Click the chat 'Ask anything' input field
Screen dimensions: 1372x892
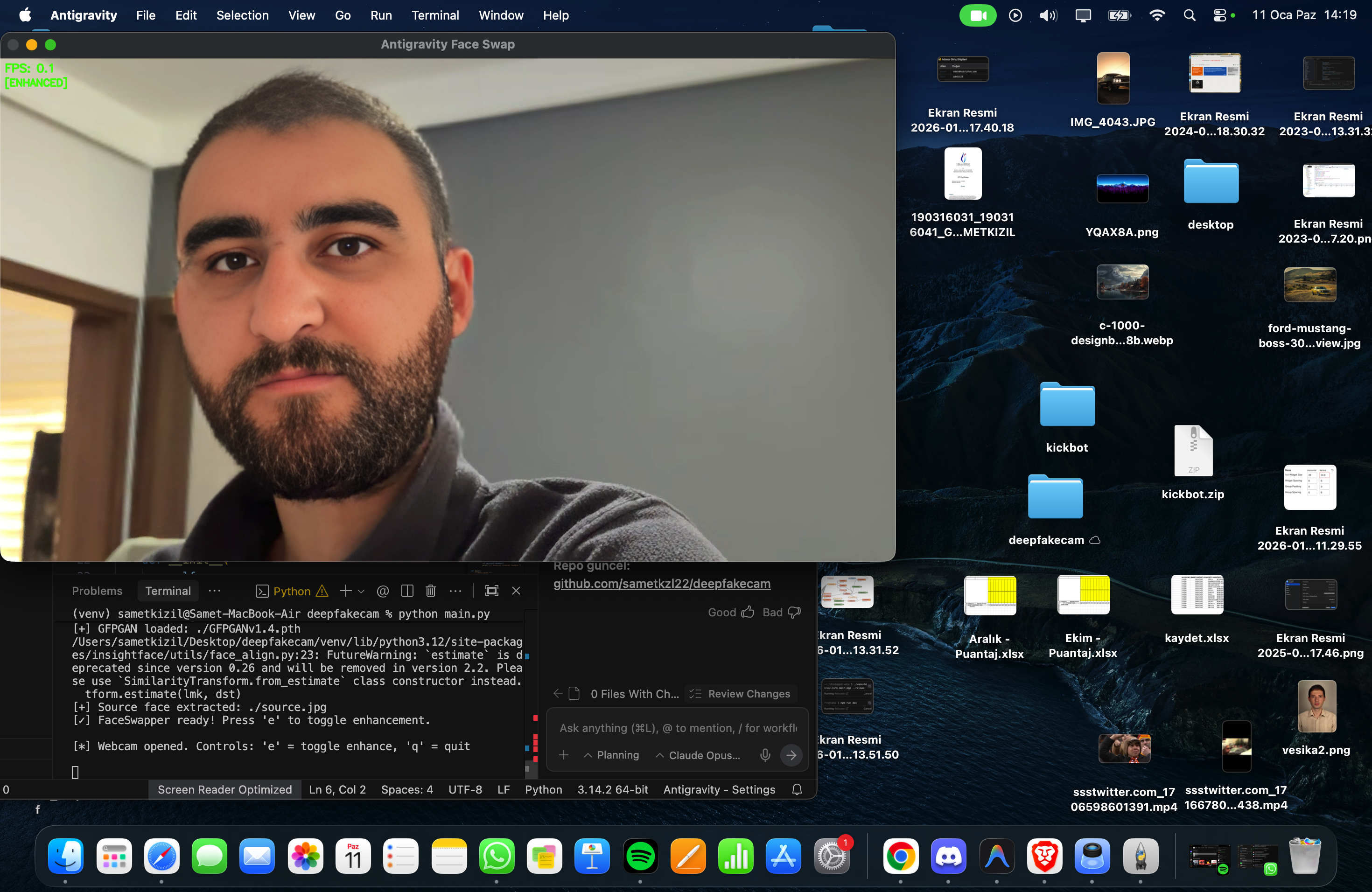pyautogui.click(x=678, y=728)
